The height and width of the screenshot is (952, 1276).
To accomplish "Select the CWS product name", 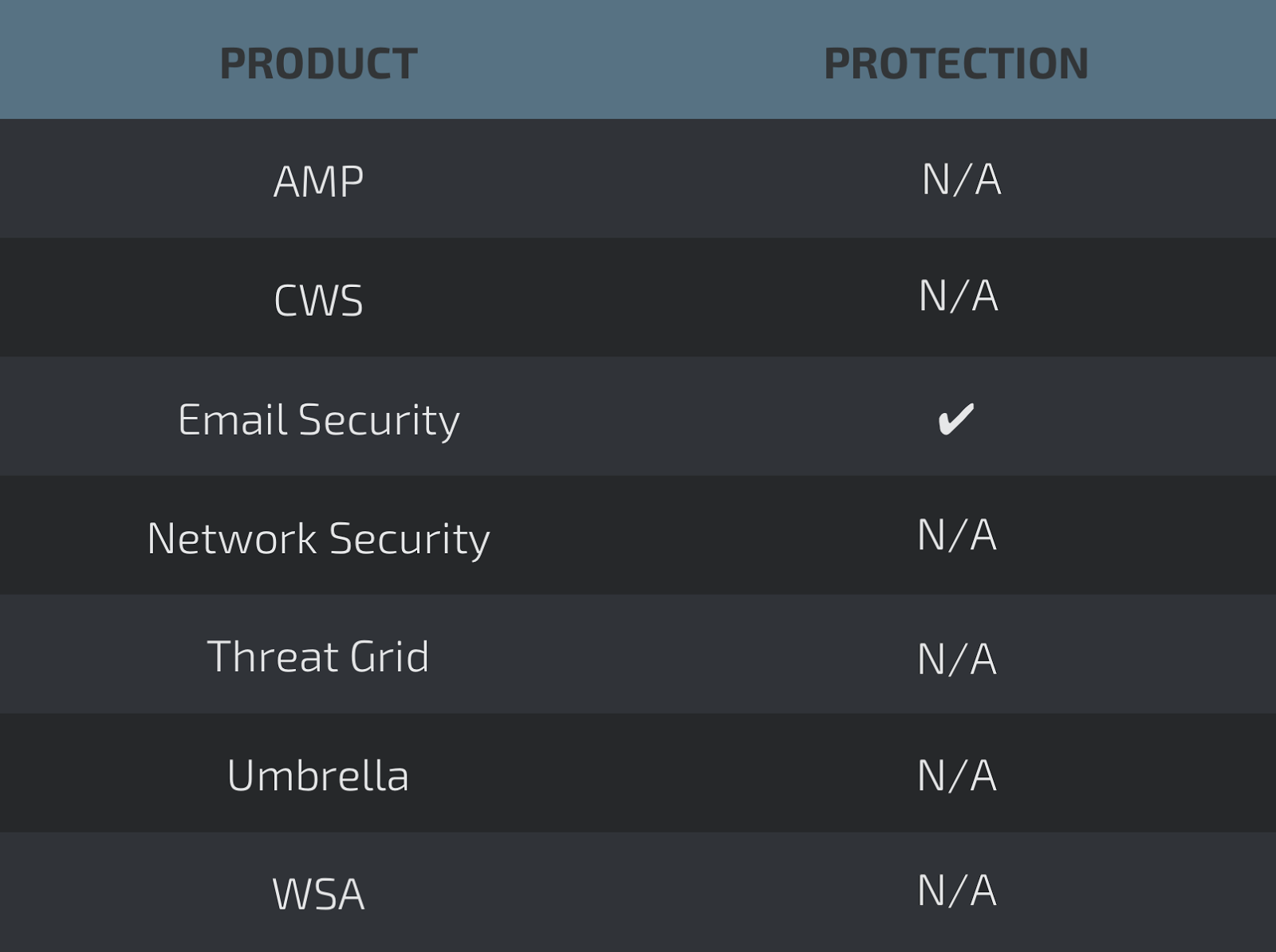I will point(318,301).
